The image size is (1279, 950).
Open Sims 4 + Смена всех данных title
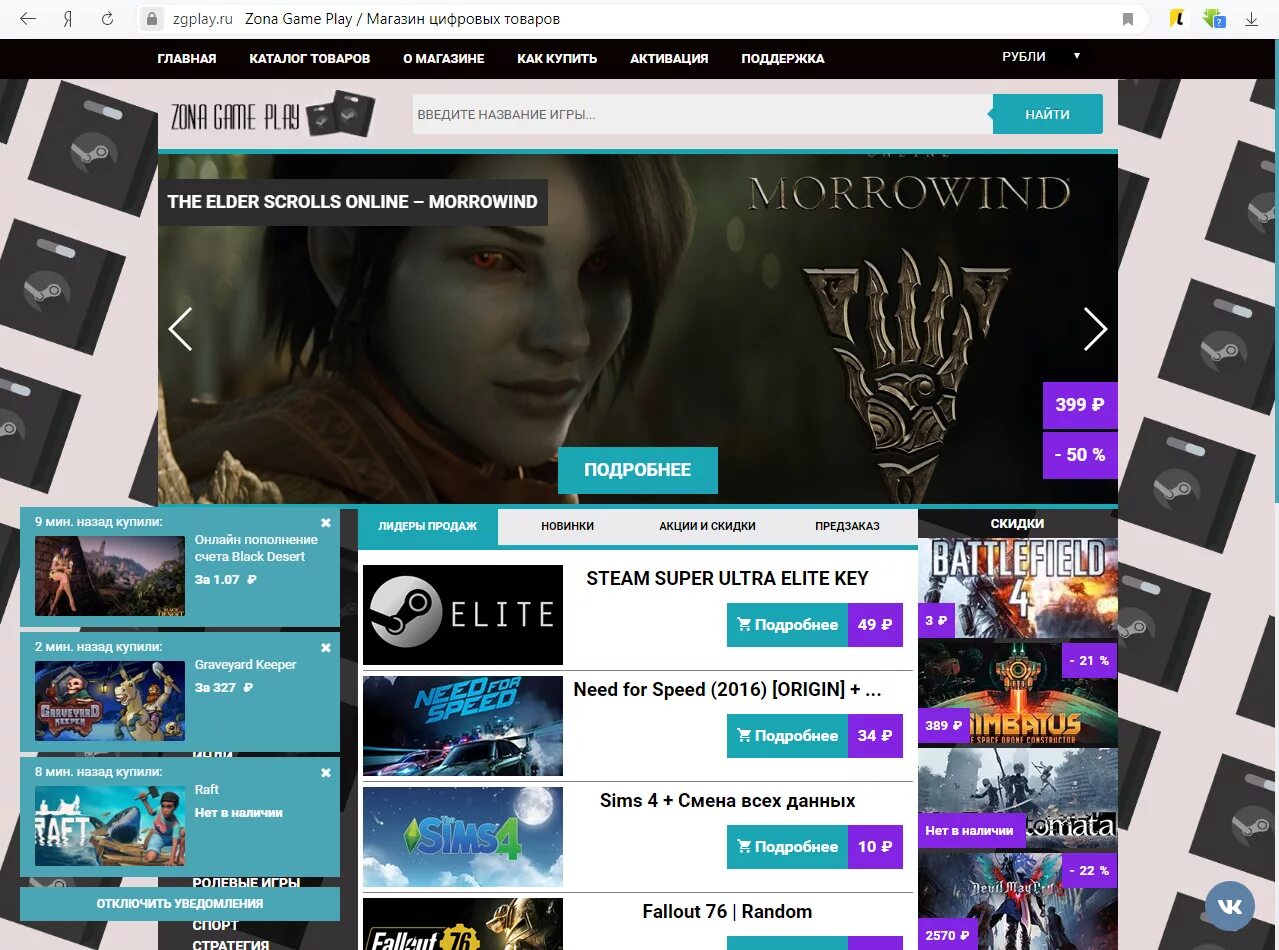coord(727,800)
